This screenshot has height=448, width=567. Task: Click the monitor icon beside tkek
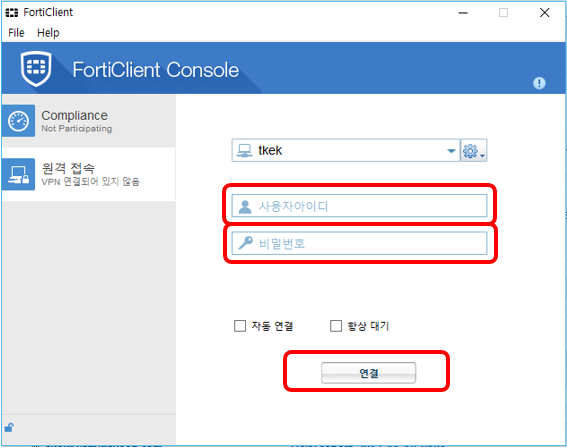pyautogui.click(x=244, y=150)
